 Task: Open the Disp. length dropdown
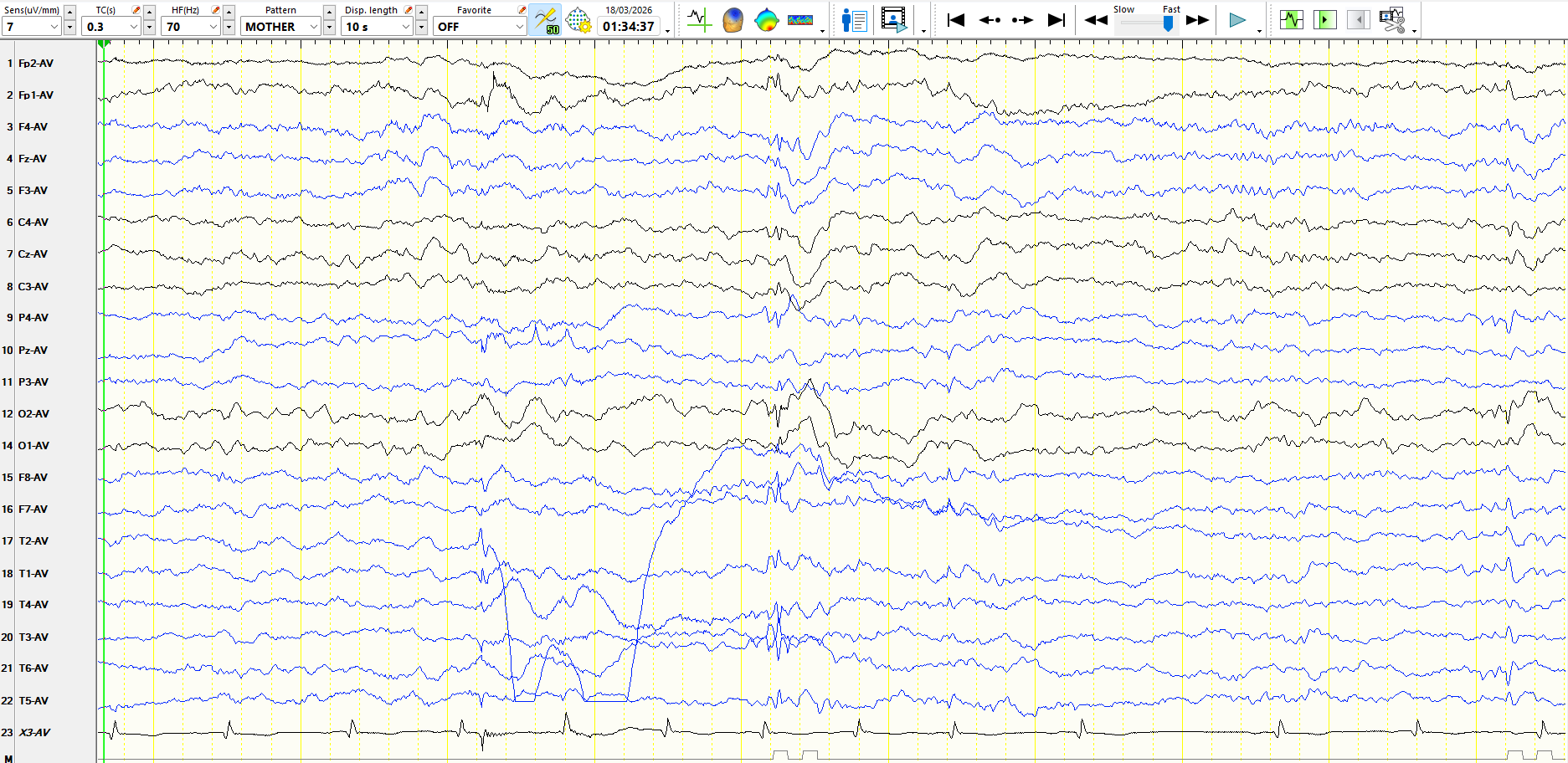tap(378, 27)
